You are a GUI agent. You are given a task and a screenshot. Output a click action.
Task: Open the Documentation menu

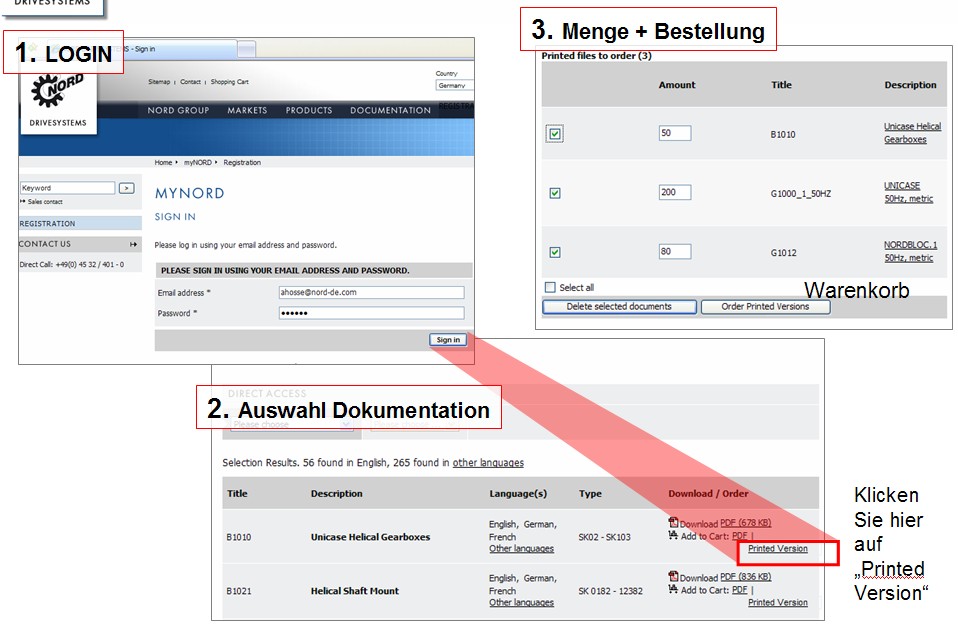click(x=390, y=111)
